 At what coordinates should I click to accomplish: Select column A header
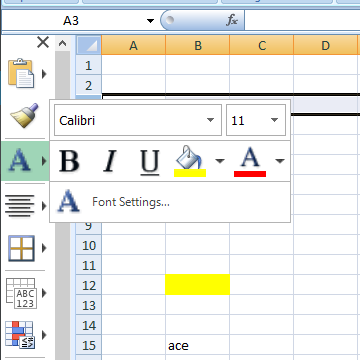tap(133, 45)
